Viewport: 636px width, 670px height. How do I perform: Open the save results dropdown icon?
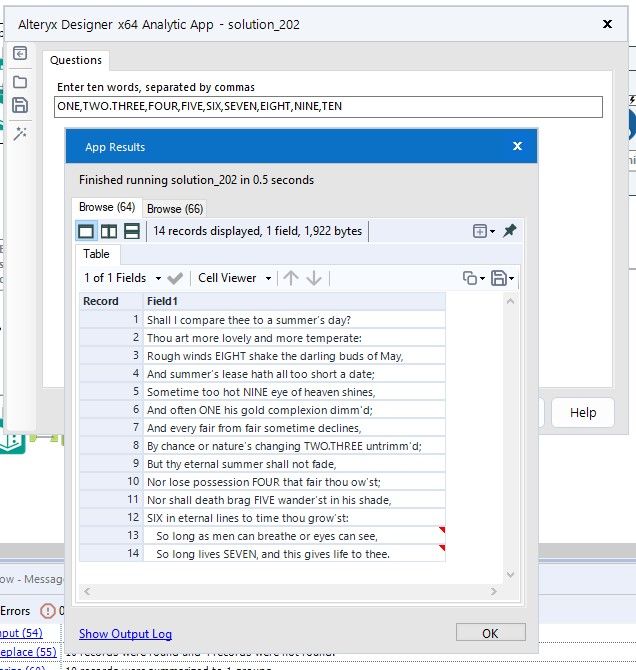point(502,278)
